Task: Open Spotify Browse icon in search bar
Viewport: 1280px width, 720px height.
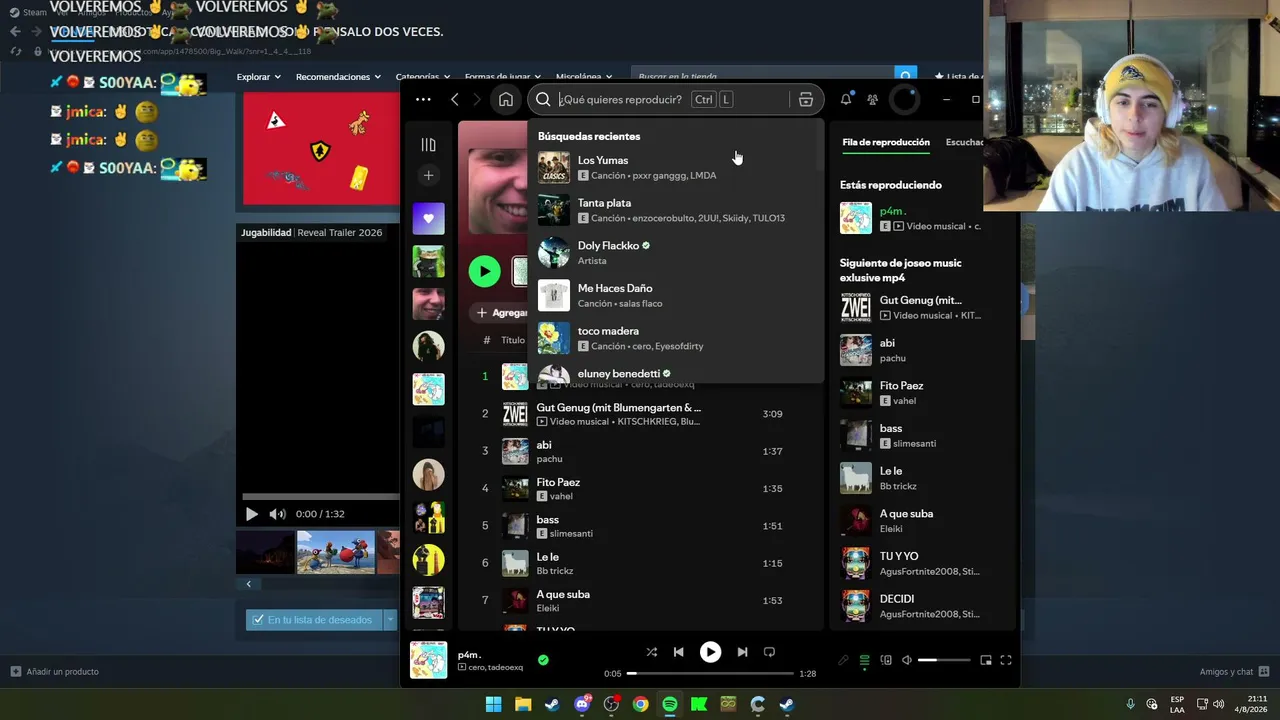Action: pyautogui.click(x=805, y=99)
